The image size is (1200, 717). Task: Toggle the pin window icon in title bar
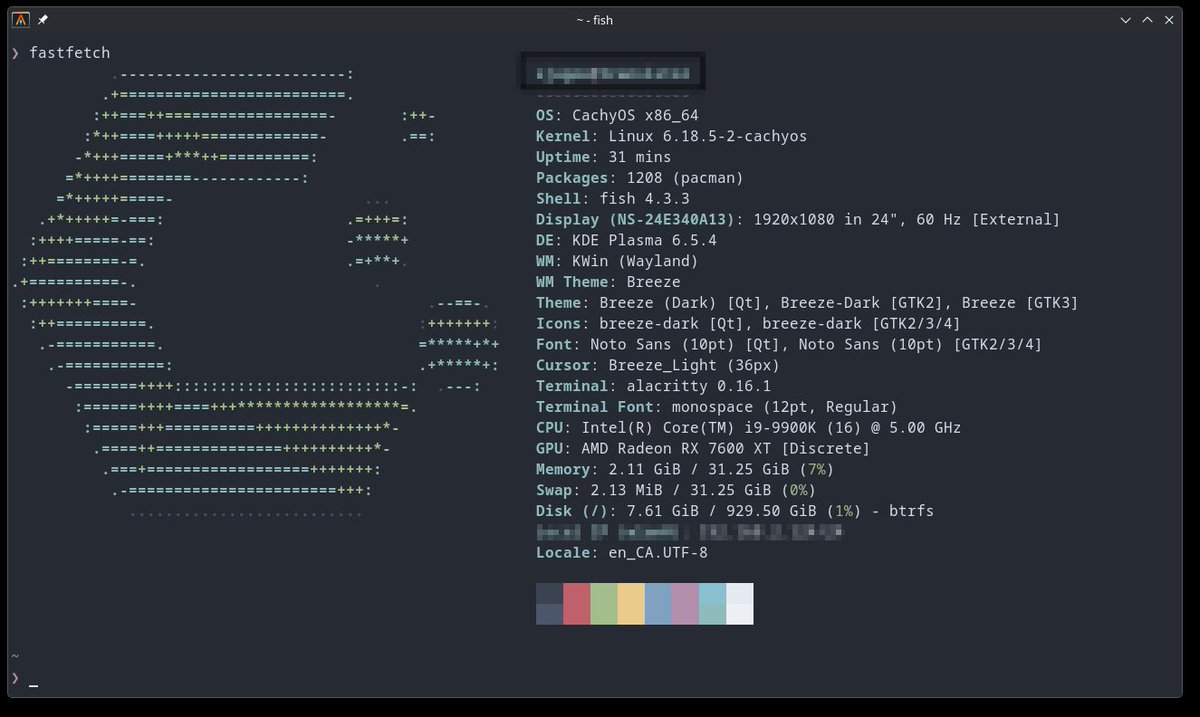click(43, 19)
